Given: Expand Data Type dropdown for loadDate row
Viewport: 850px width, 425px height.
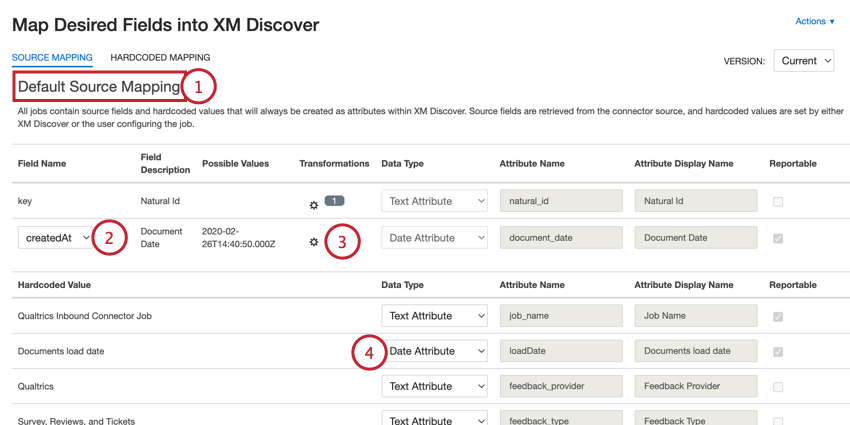Looking at the screenshot, I should point(434,351).
